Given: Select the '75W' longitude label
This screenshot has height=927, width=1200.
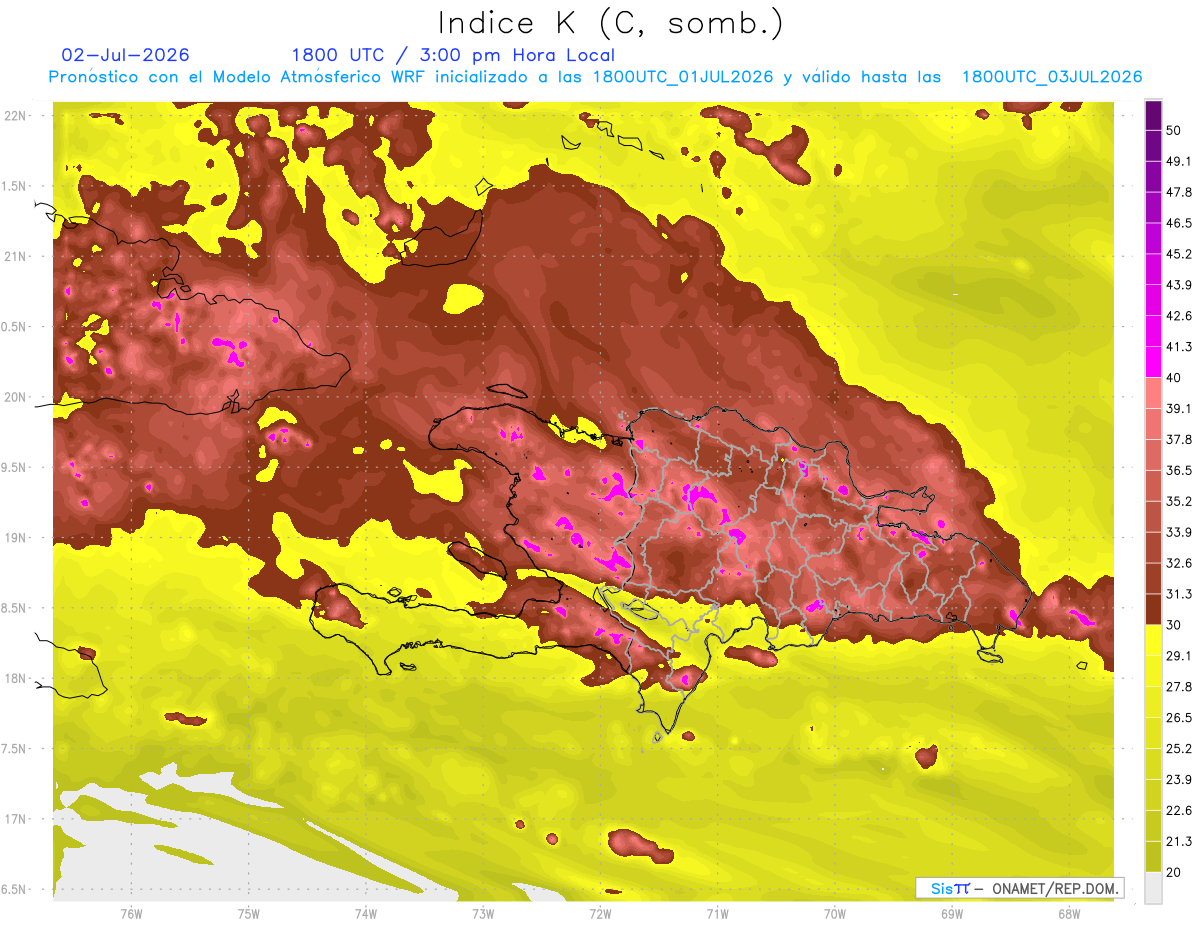Looking at the screenshot, I should coord(248,914).
